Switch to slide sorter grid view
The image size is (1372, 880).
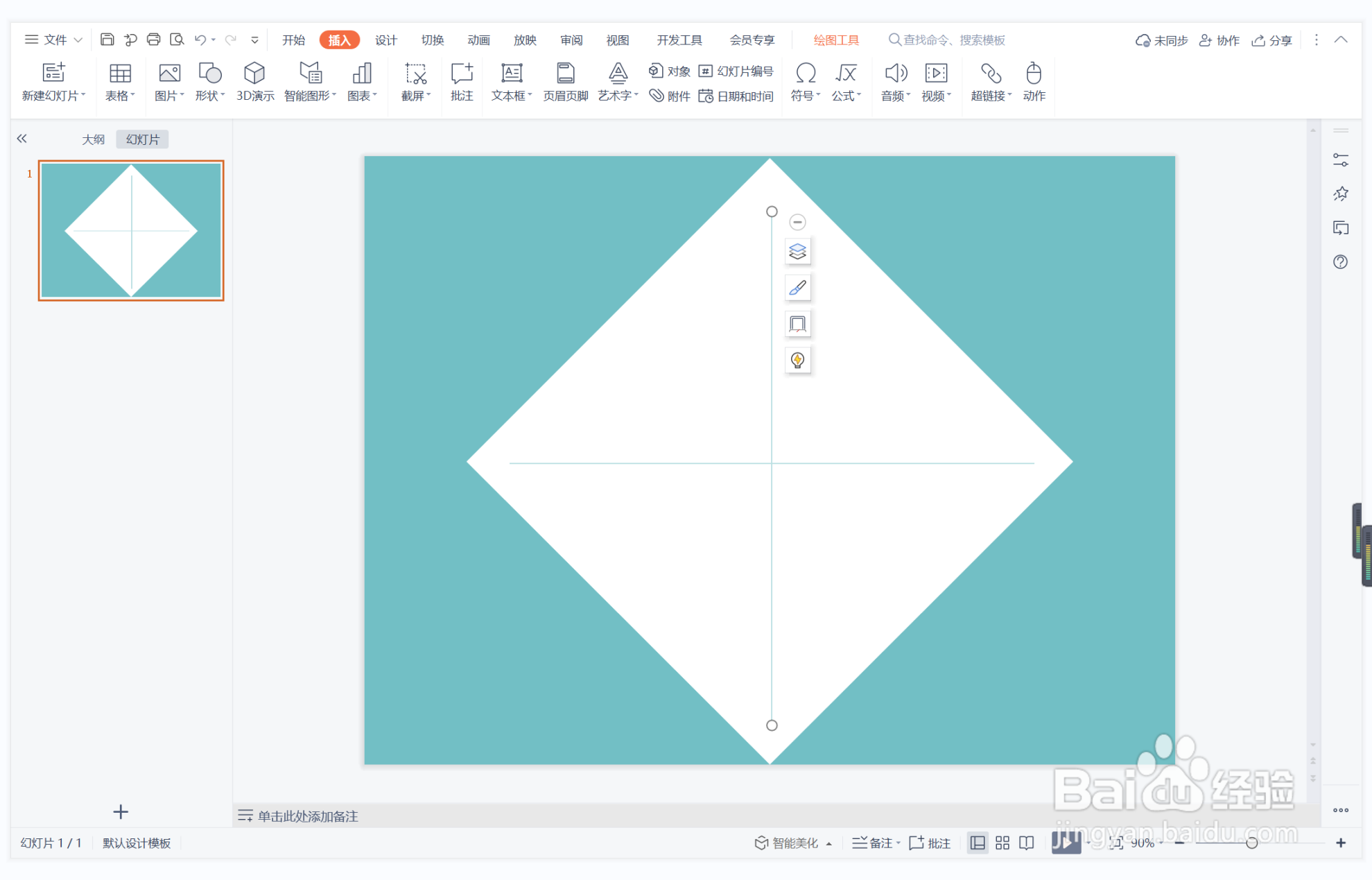click(x=1002, y=843)
